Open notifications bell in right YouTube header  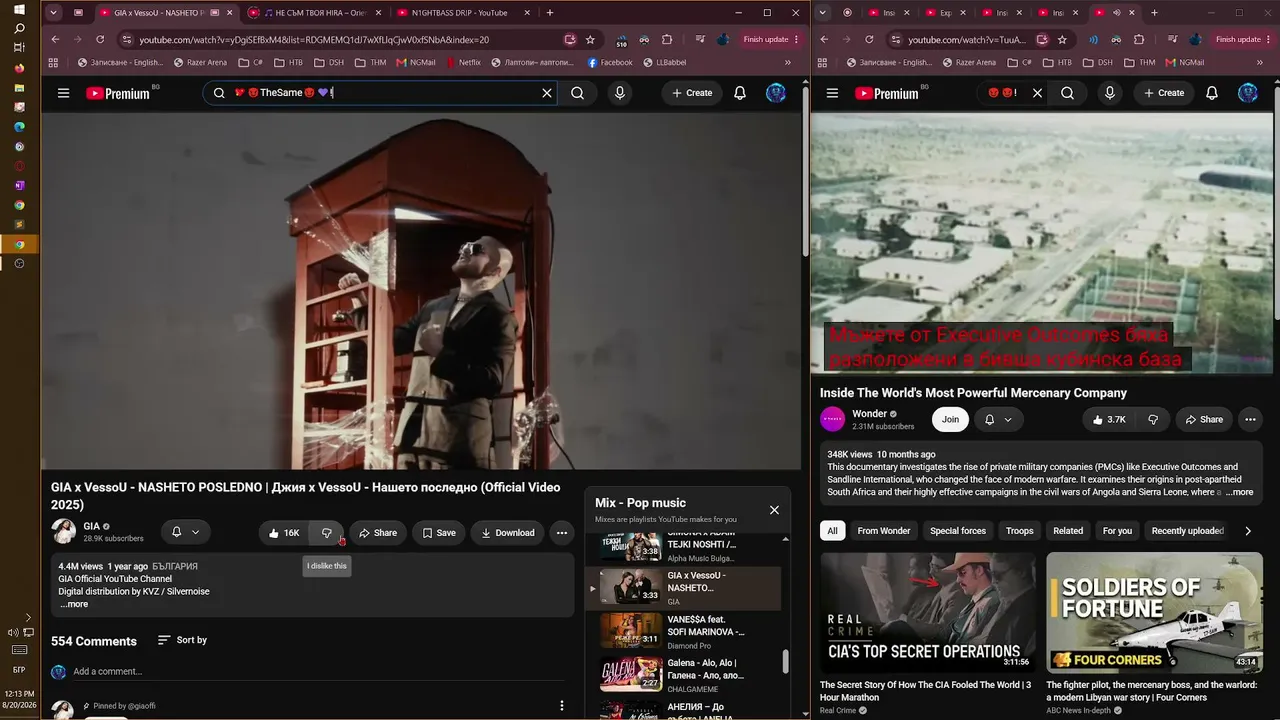tap(1212, 93)
